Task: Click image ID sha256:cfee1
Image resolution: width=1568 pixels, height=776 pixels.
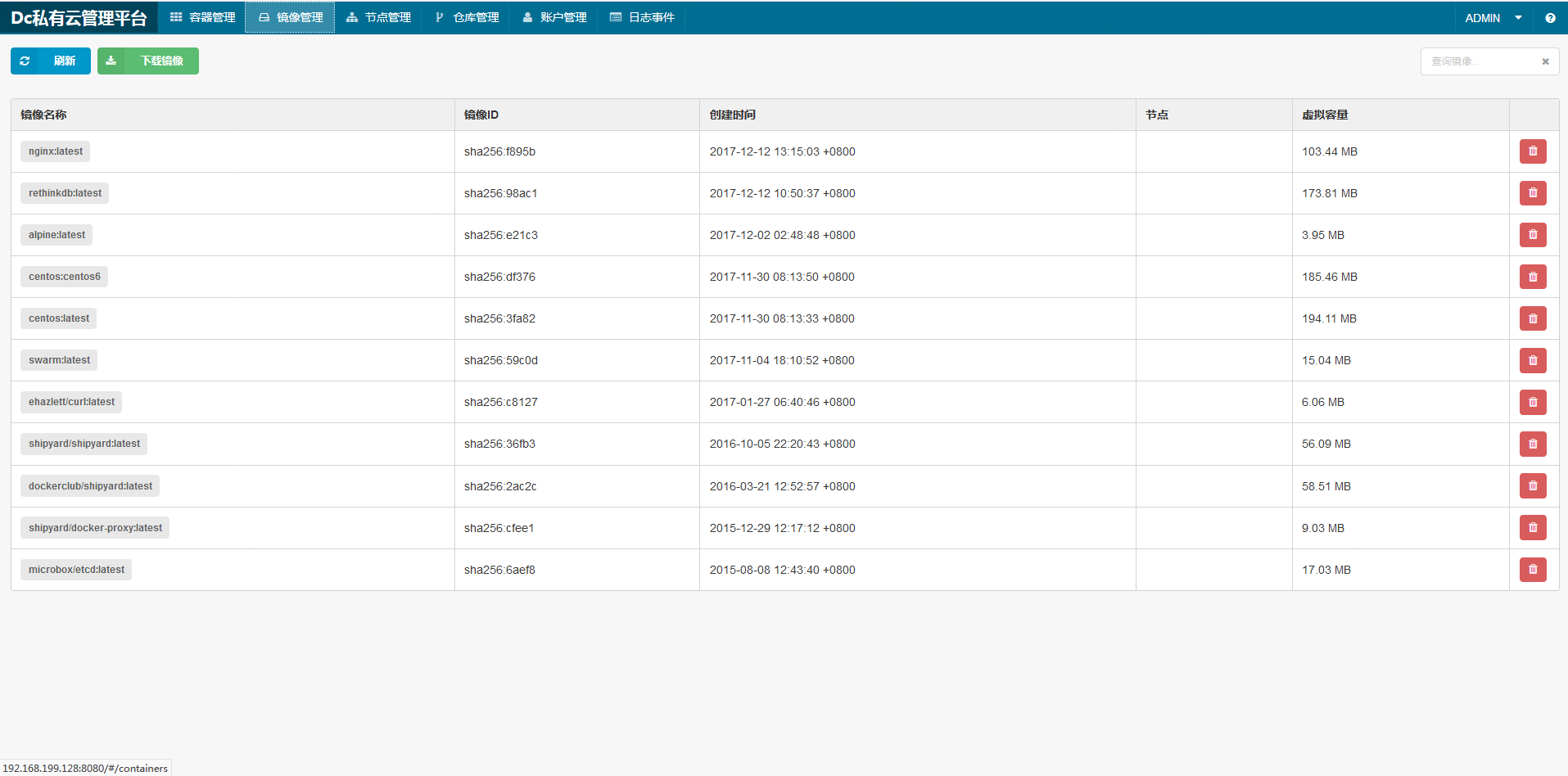Action: click(x=499, y=528)
